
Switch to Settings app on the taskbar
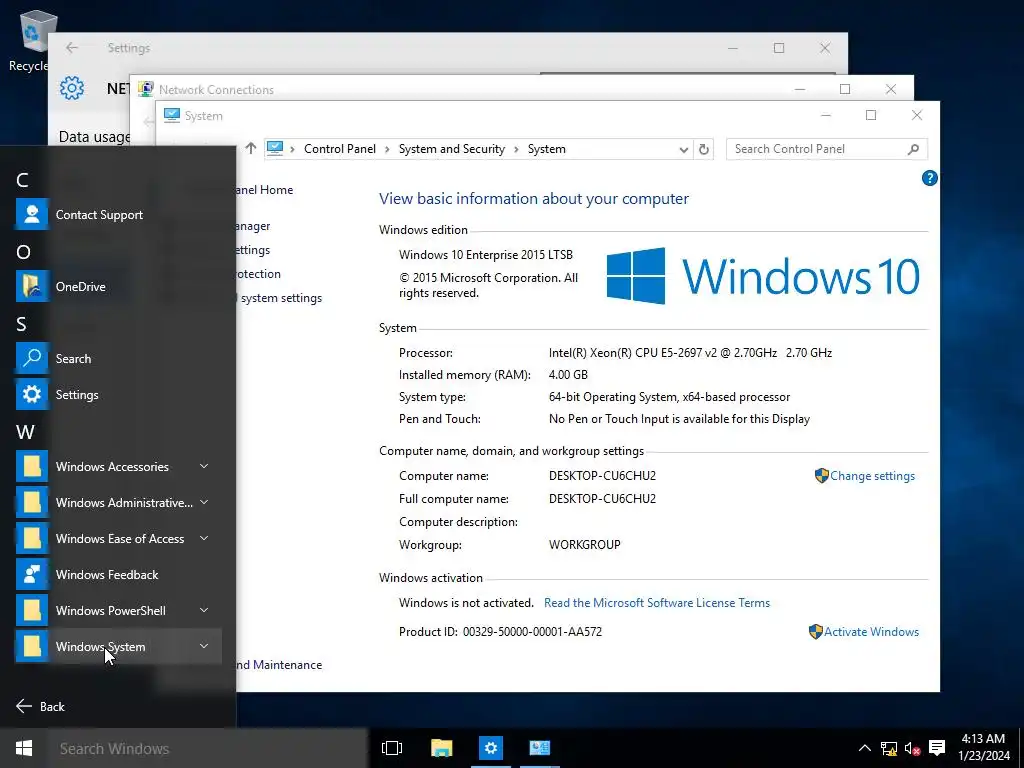click(x=490, y=748)
